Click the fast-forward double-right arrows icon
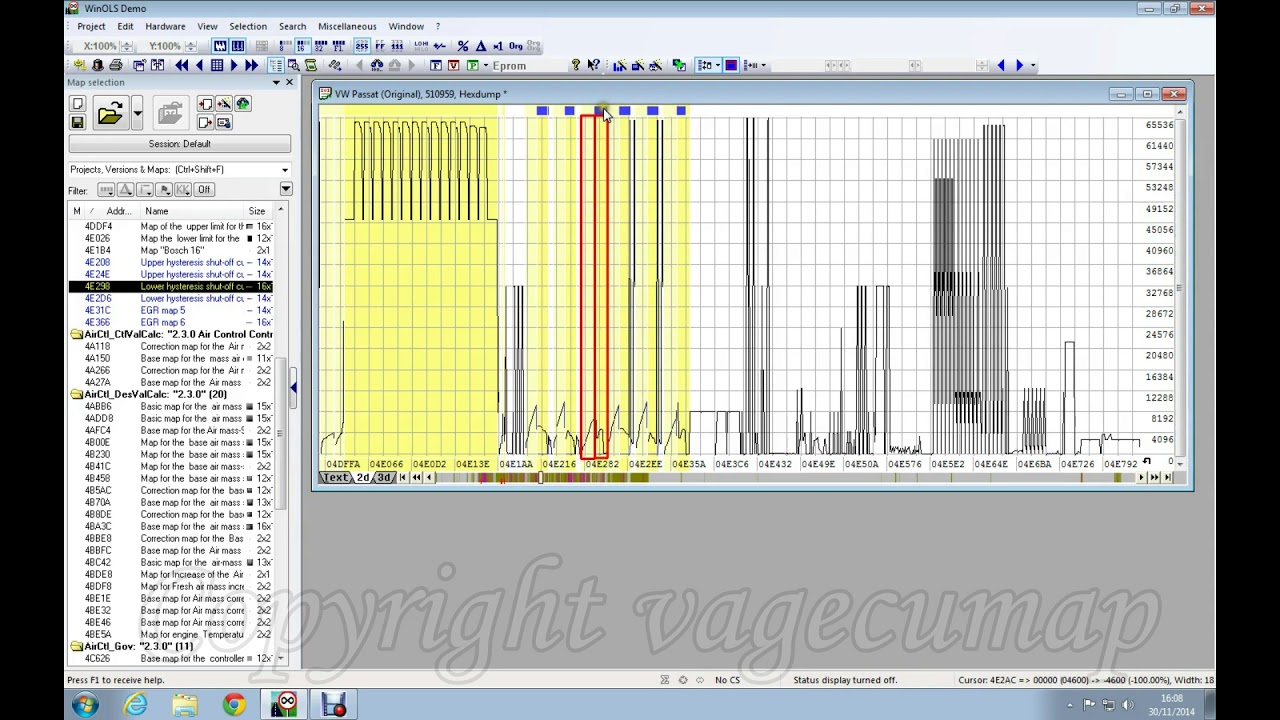This screenshot has height=720, width=1280. (251, 65)
